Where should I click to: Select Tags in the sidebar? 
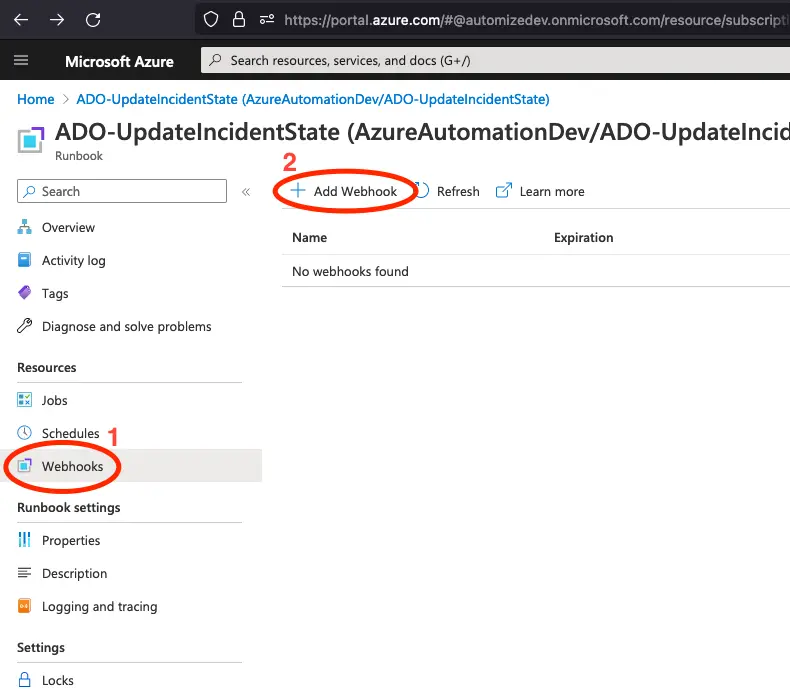[x=55, y=293]
